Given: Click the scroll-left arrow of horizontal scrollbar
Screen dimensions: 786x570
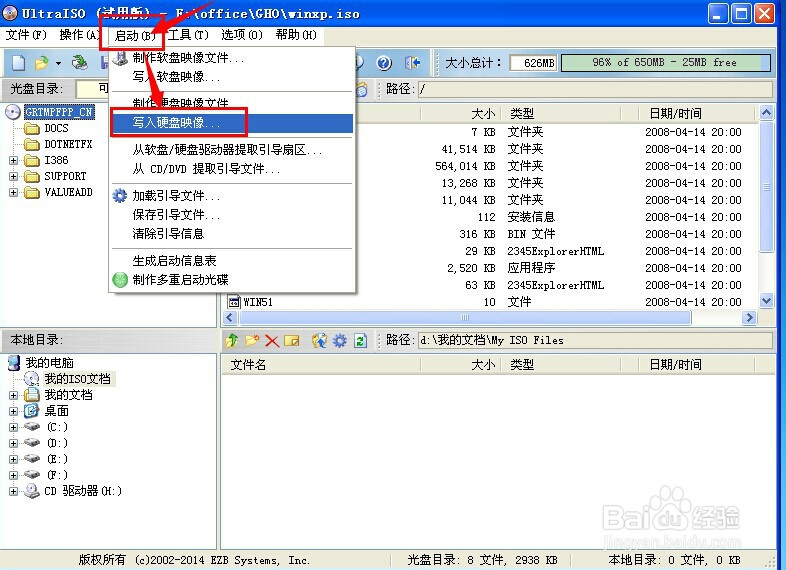Looking at the screenshot, I should click(x=231, y=317).
